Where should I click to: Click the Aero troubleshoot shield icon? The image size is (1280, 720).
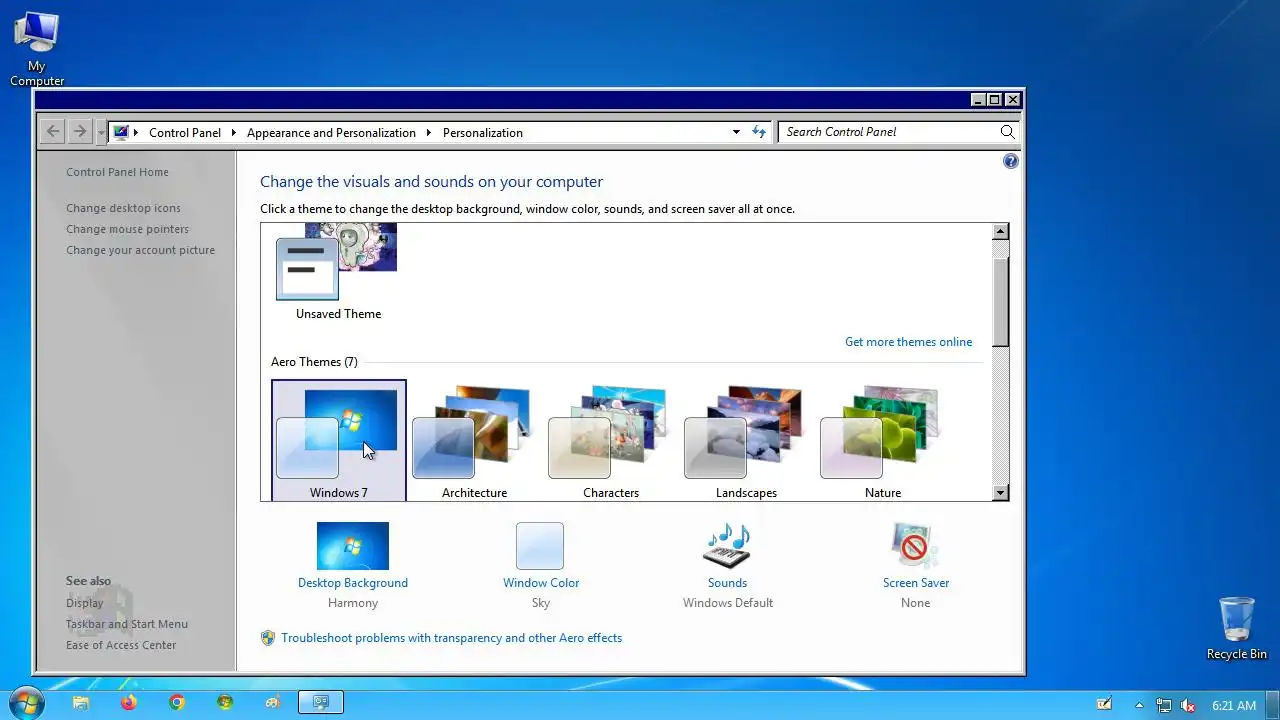pos(268,638)
